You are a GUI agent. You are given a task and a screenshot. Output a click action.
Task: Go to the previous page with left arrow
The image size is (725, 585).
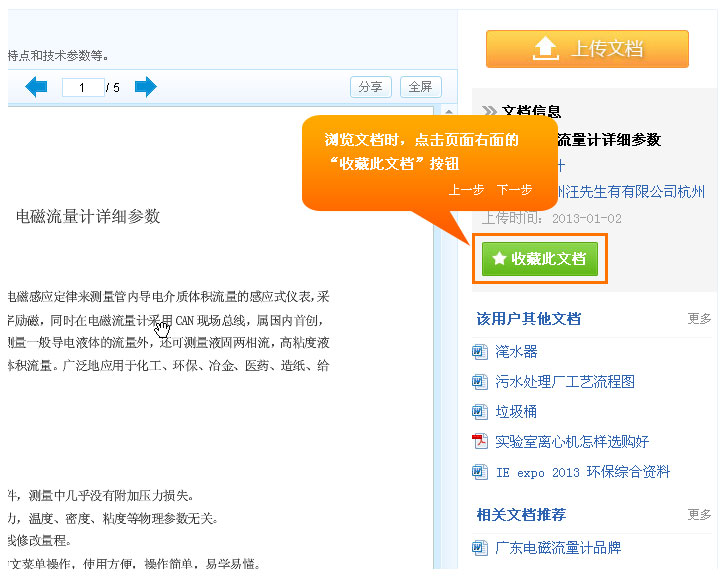pos(36,87)
